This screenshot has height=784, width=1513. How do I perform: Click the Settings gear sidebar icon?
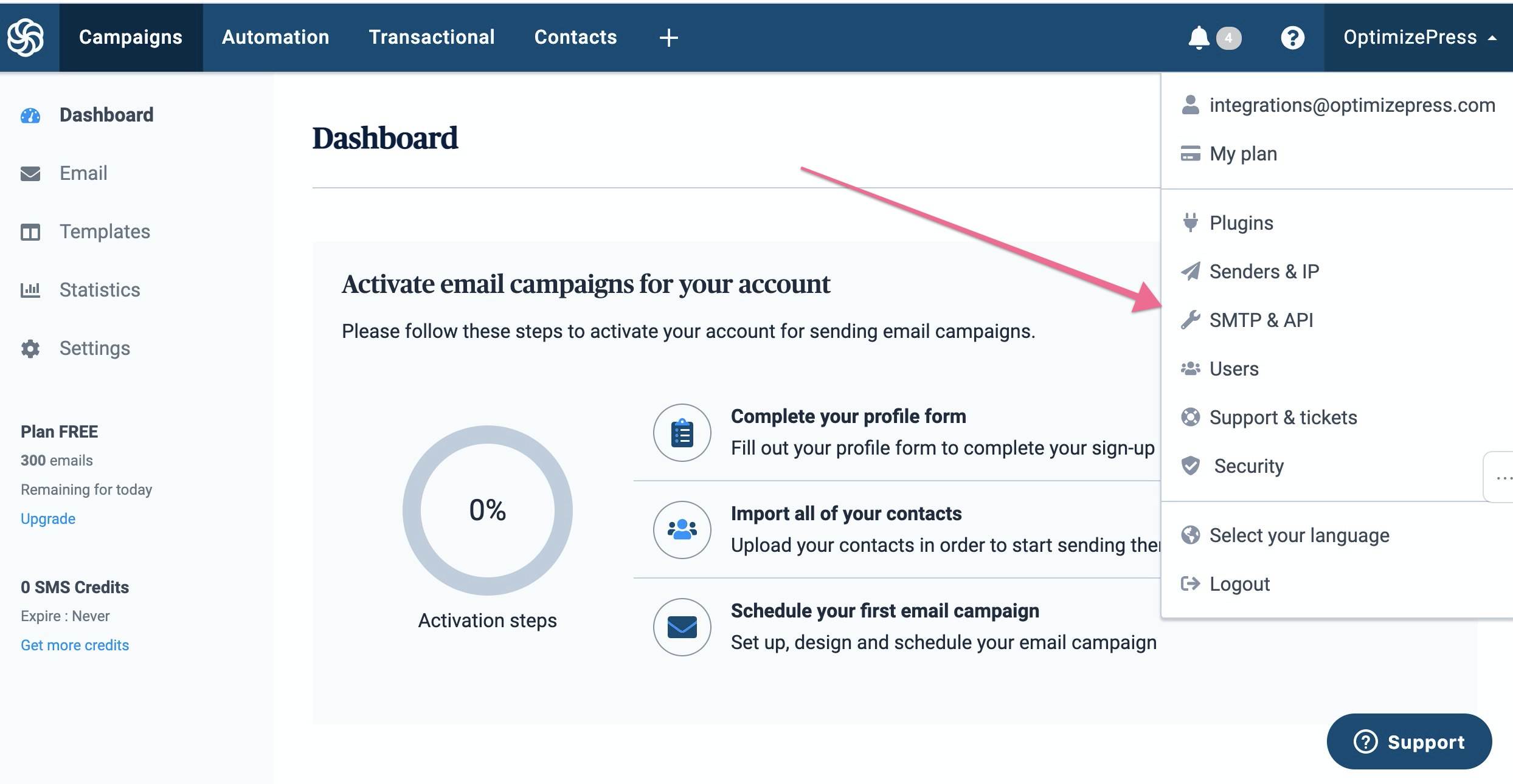30,348
